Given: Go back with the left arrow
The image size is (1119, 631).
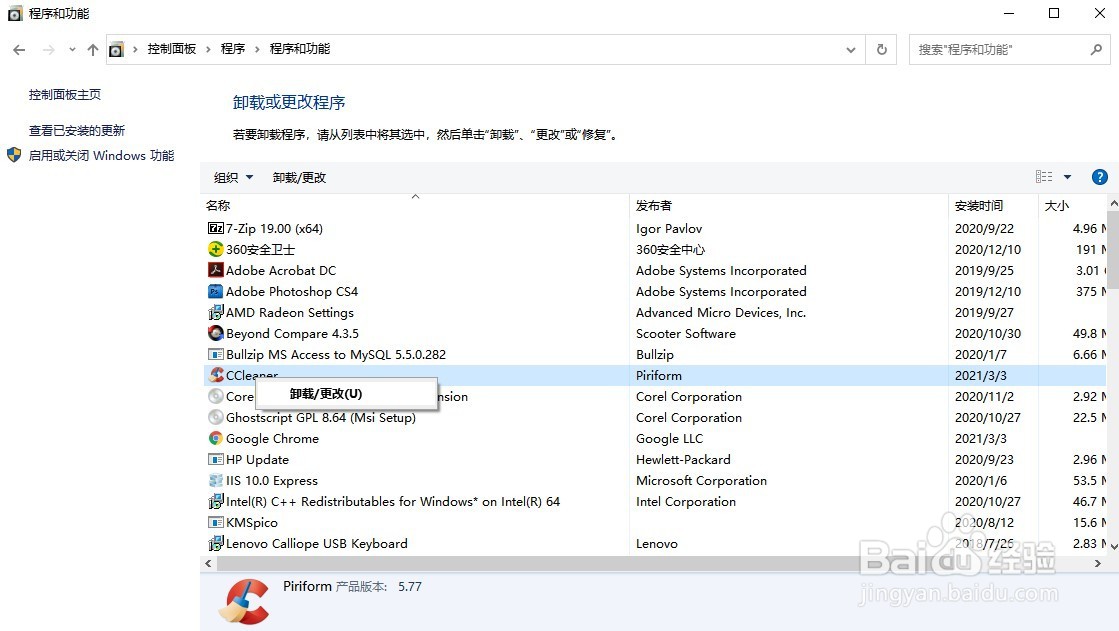Looking at the screenshot, I should coord(19,49).
